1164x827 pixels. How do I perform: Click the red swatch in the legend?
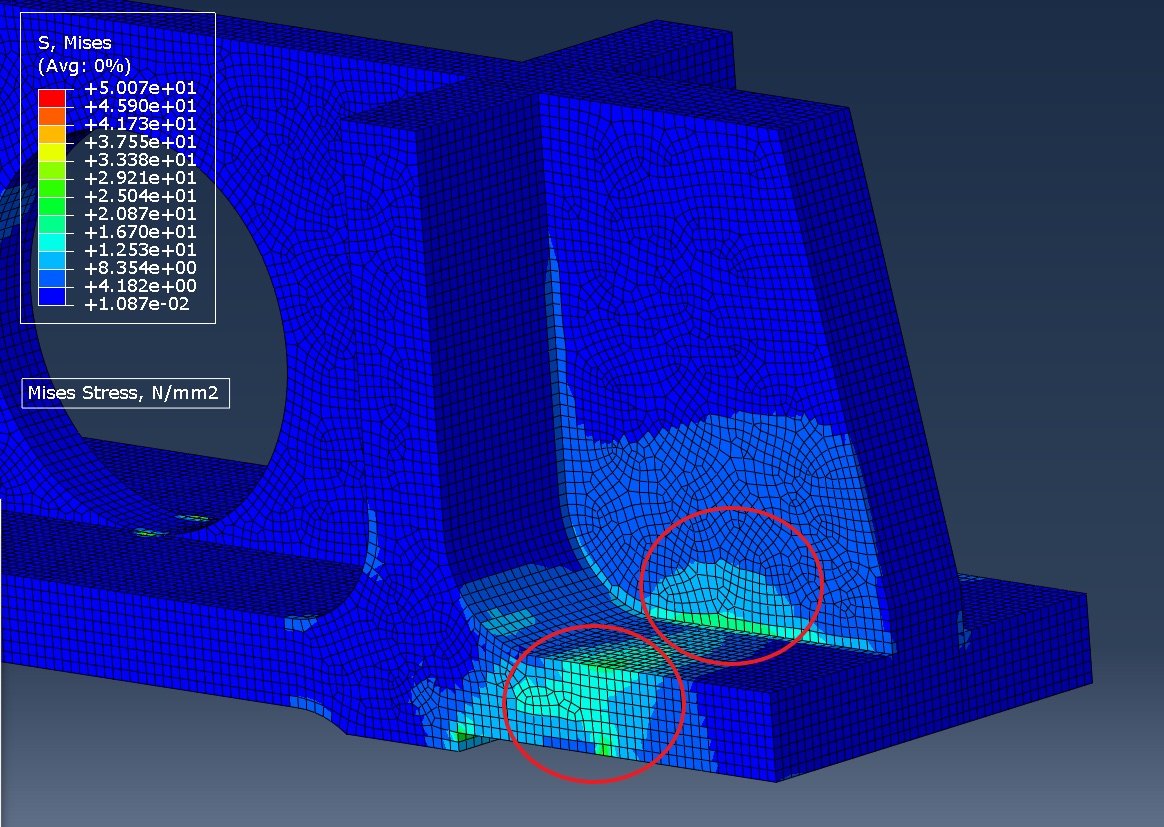pos(52,97)
